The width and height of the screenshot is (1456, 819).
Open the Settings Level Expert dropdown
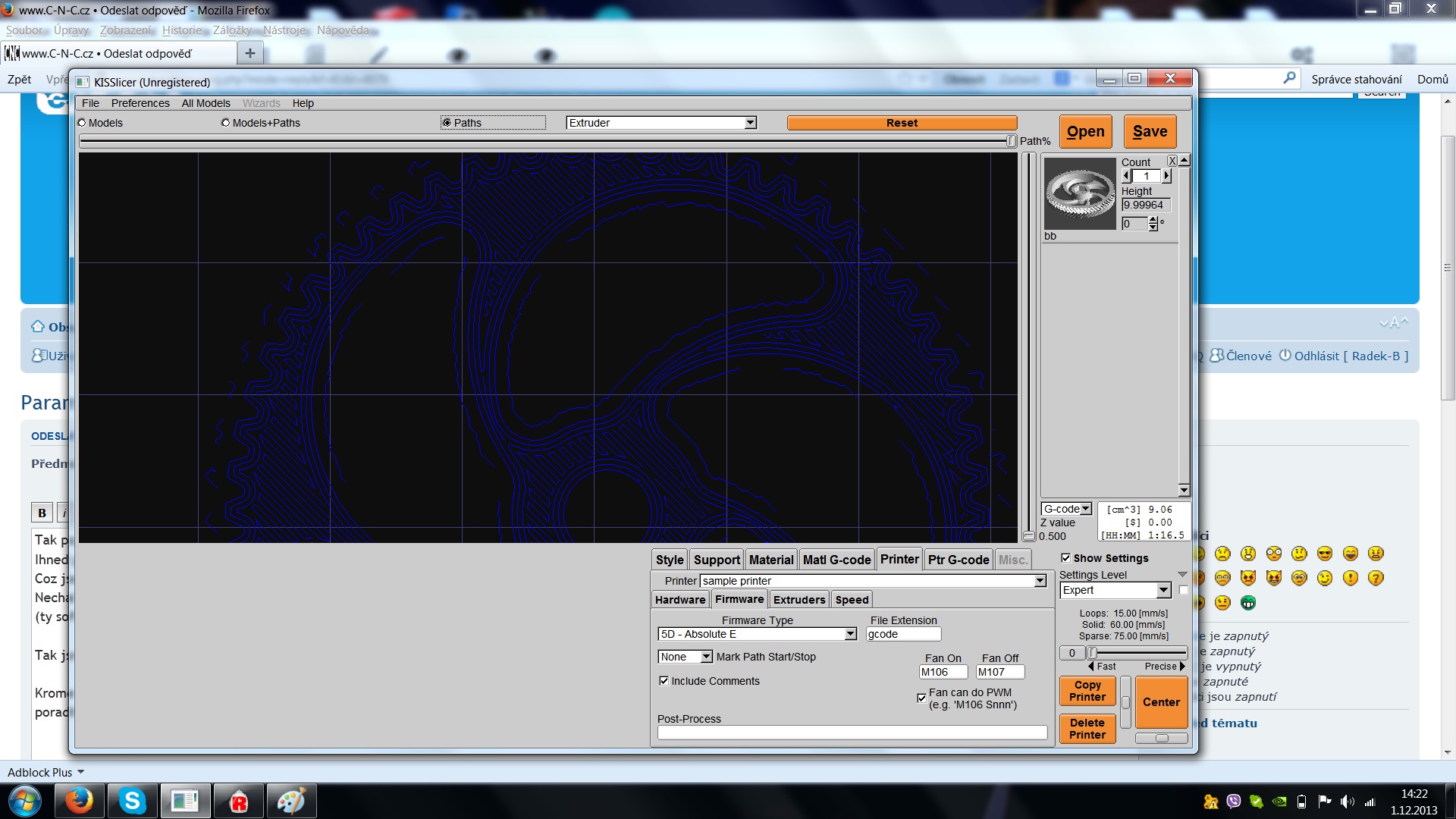coord(1163,590)
